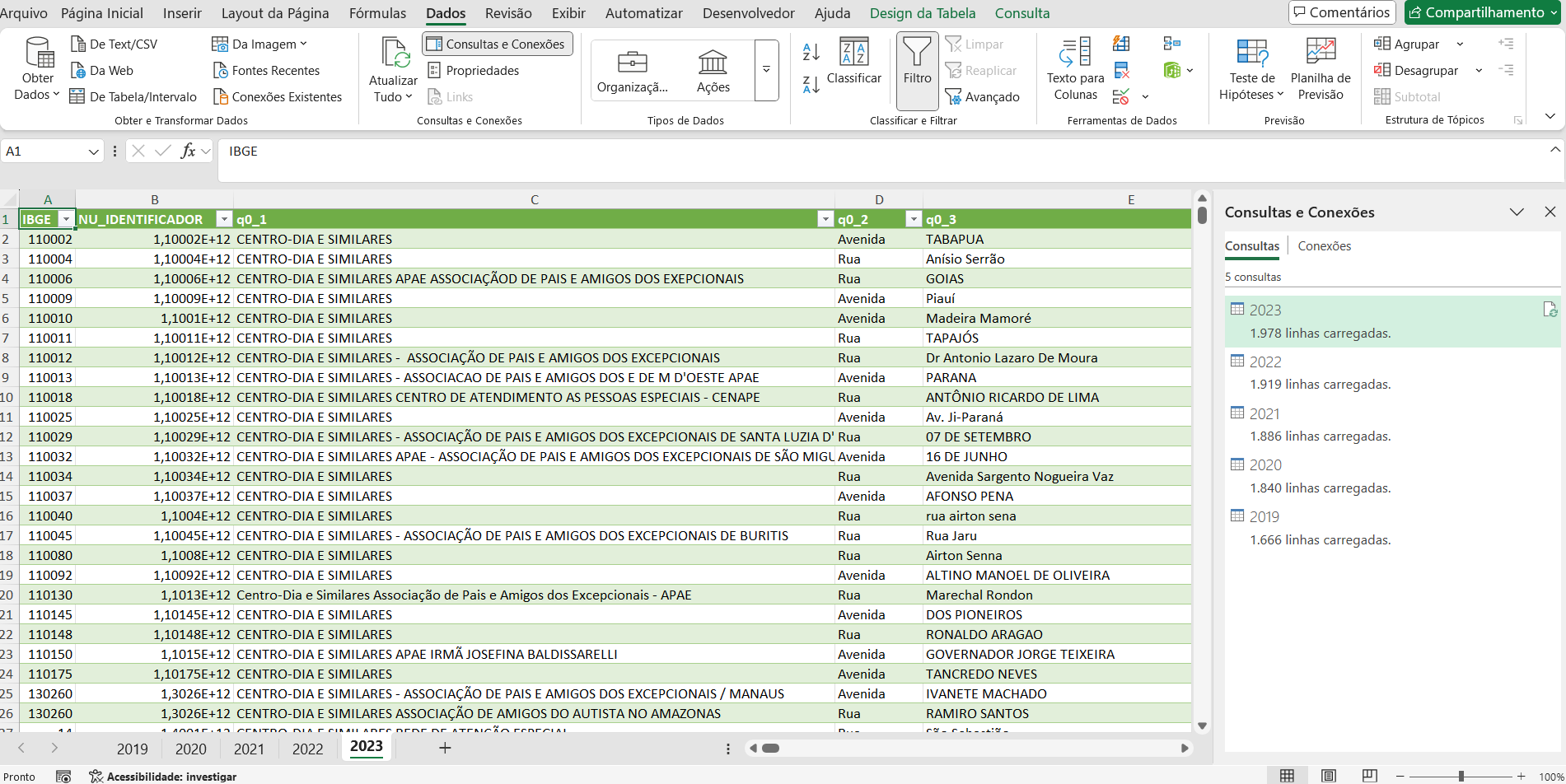Screen dimensions: 1566x784
Task: Toggle the Filtro button
Action: click(x=917, y=71)
